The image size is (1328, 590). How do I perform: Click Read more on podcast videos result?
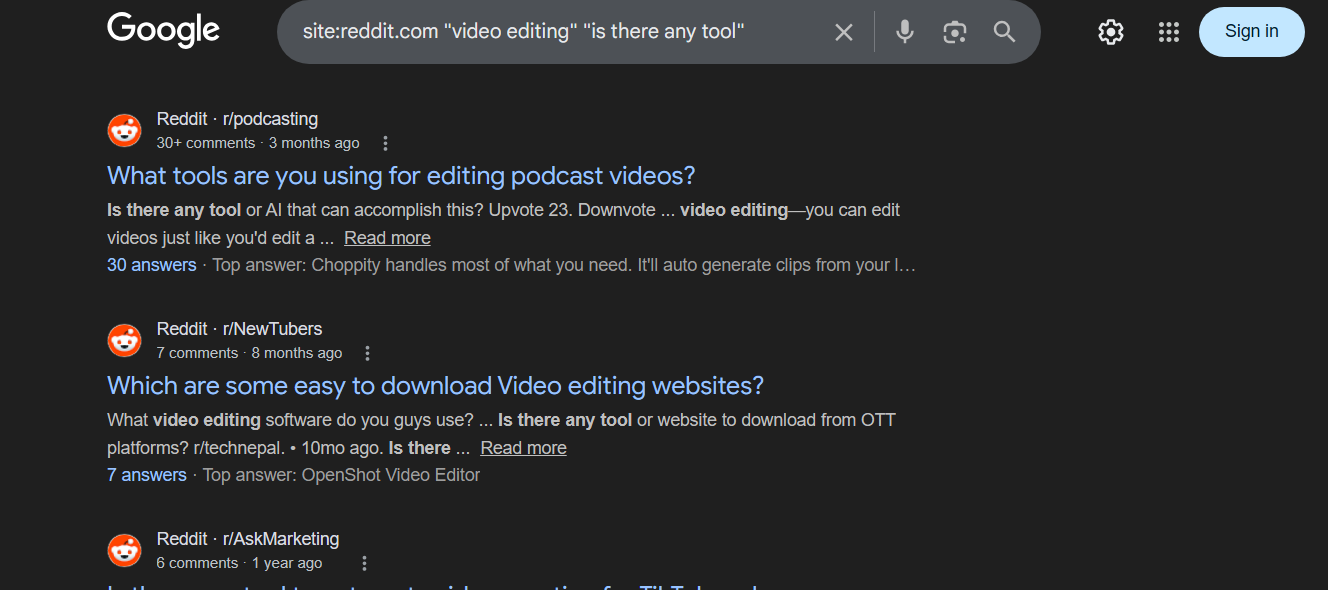tap(387, 238)
